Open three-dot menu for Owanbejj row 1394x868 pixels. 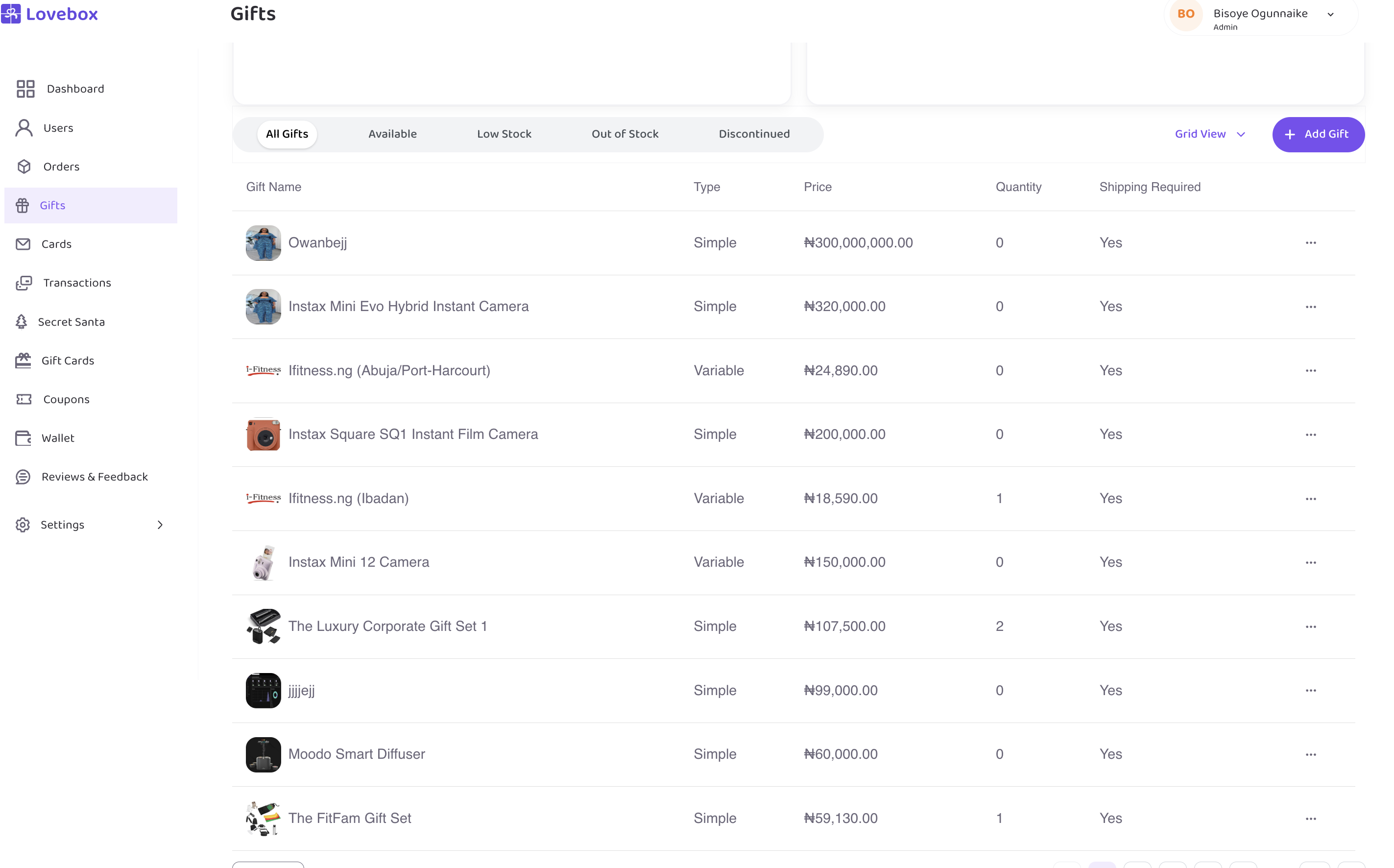coord(1310,243)
